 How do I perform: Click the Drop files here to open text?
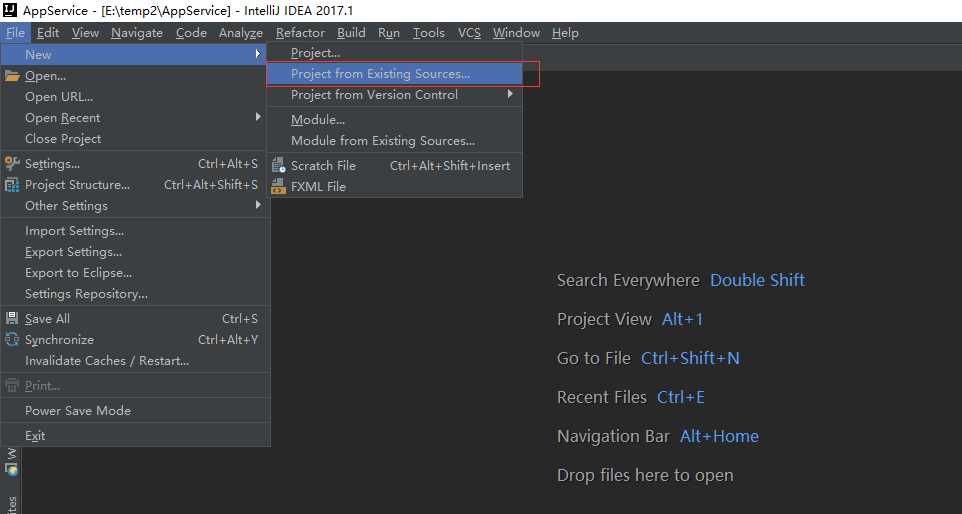tap(645, 475)
